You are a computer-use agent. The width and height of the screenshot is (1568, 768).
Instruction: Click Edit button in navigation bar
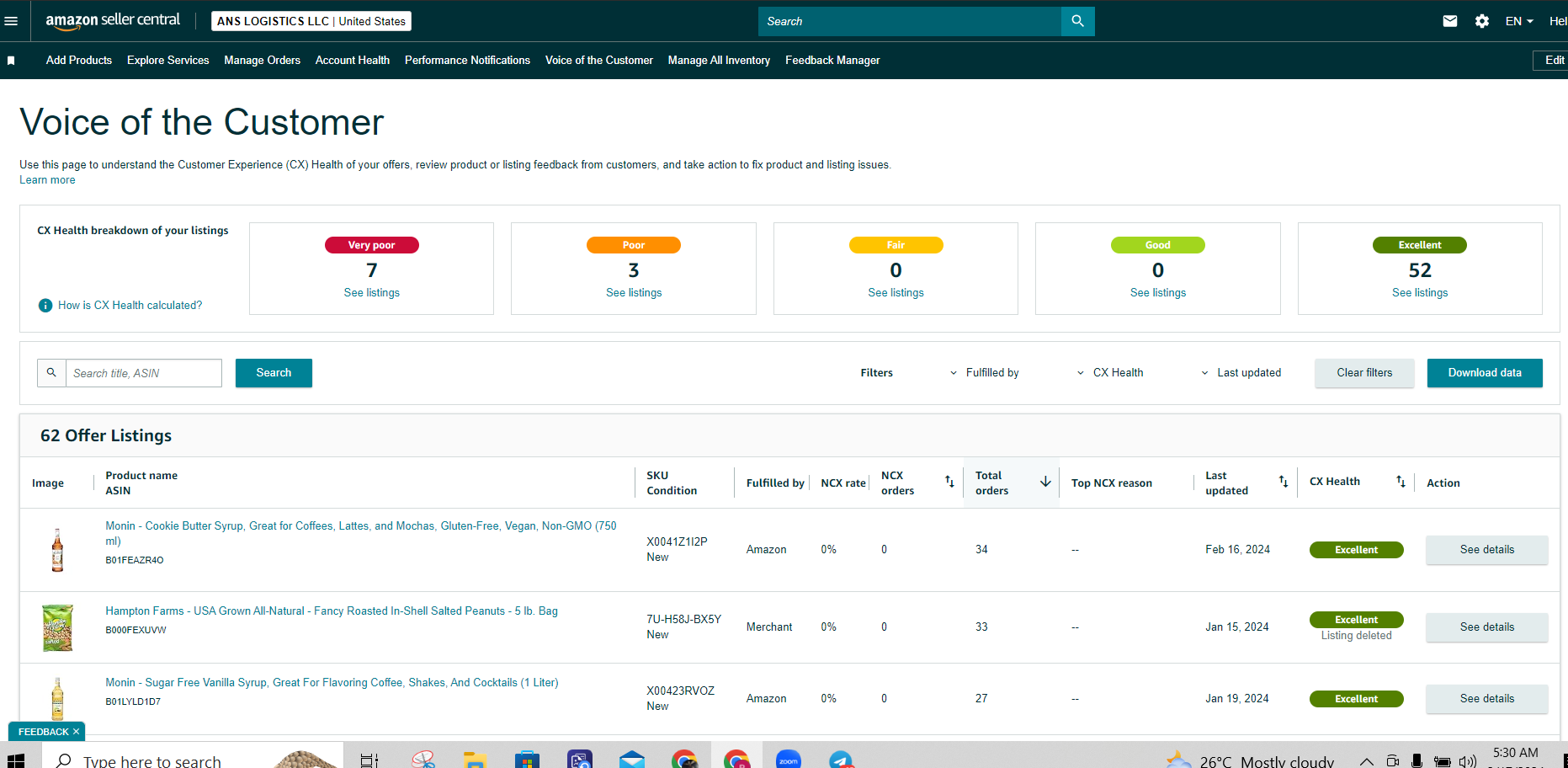[x=1552, y=61]
